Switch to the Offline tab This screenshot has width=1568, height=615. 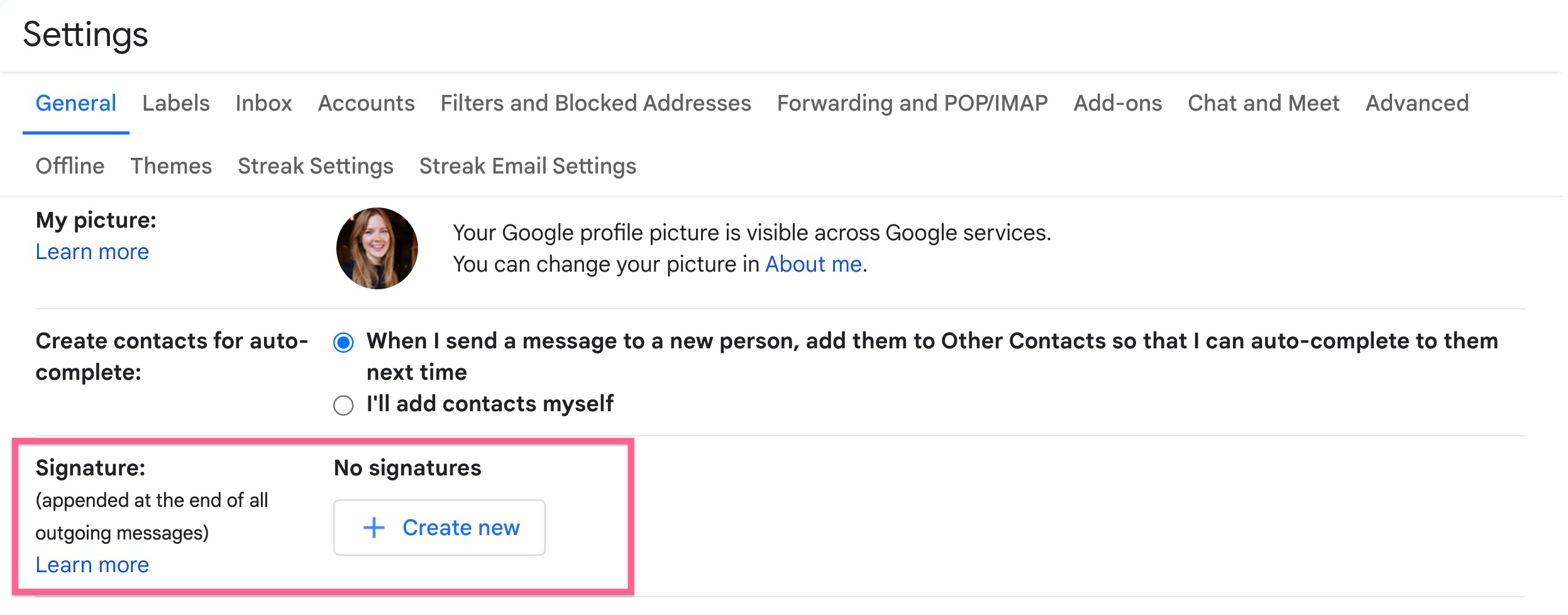point(70,165)
